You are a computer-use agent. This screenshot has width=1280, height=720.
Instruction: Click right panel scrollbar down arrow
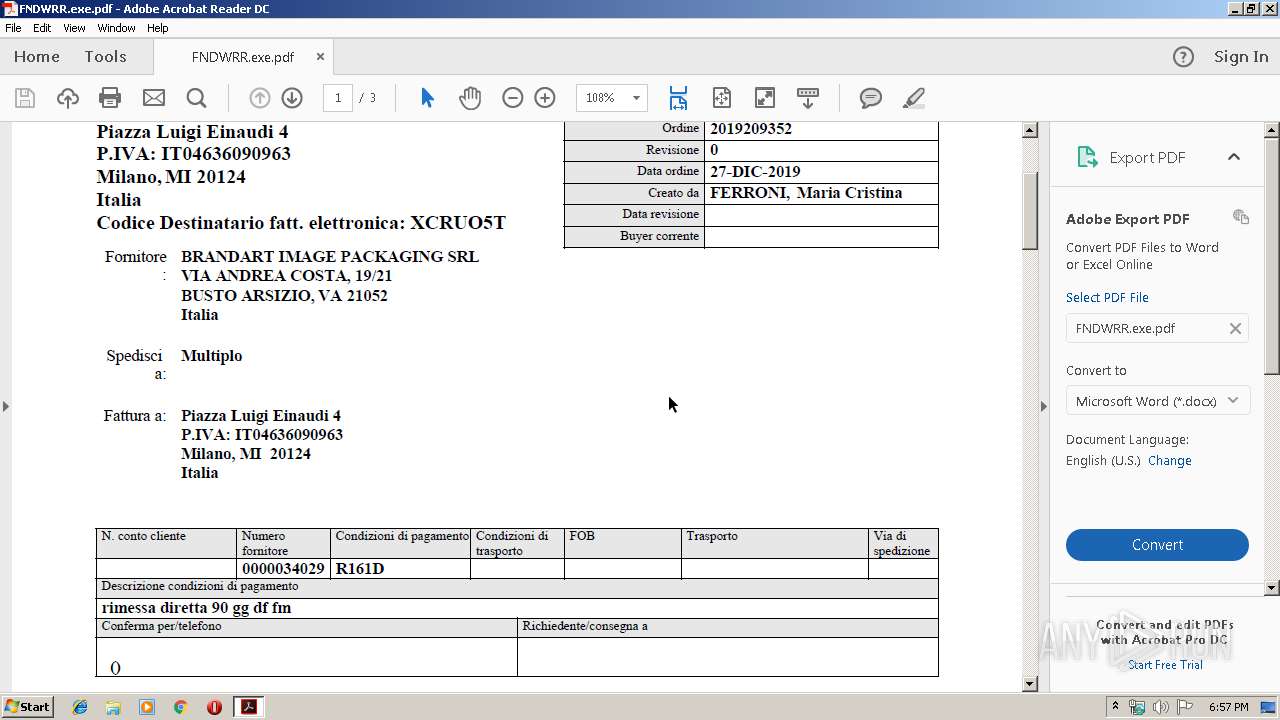pos(1272,588)
